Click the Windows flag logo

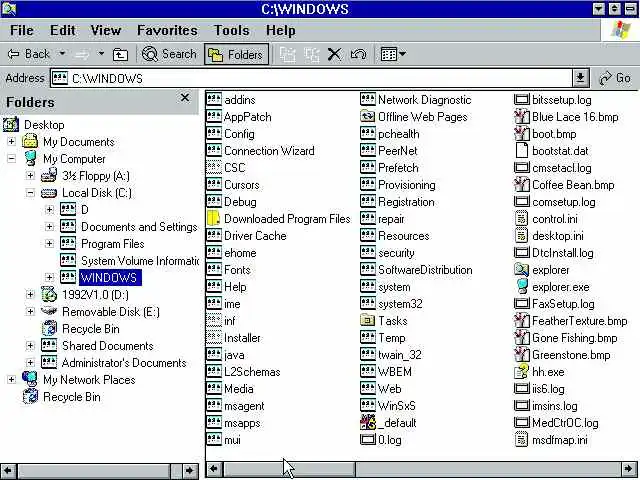620,30
